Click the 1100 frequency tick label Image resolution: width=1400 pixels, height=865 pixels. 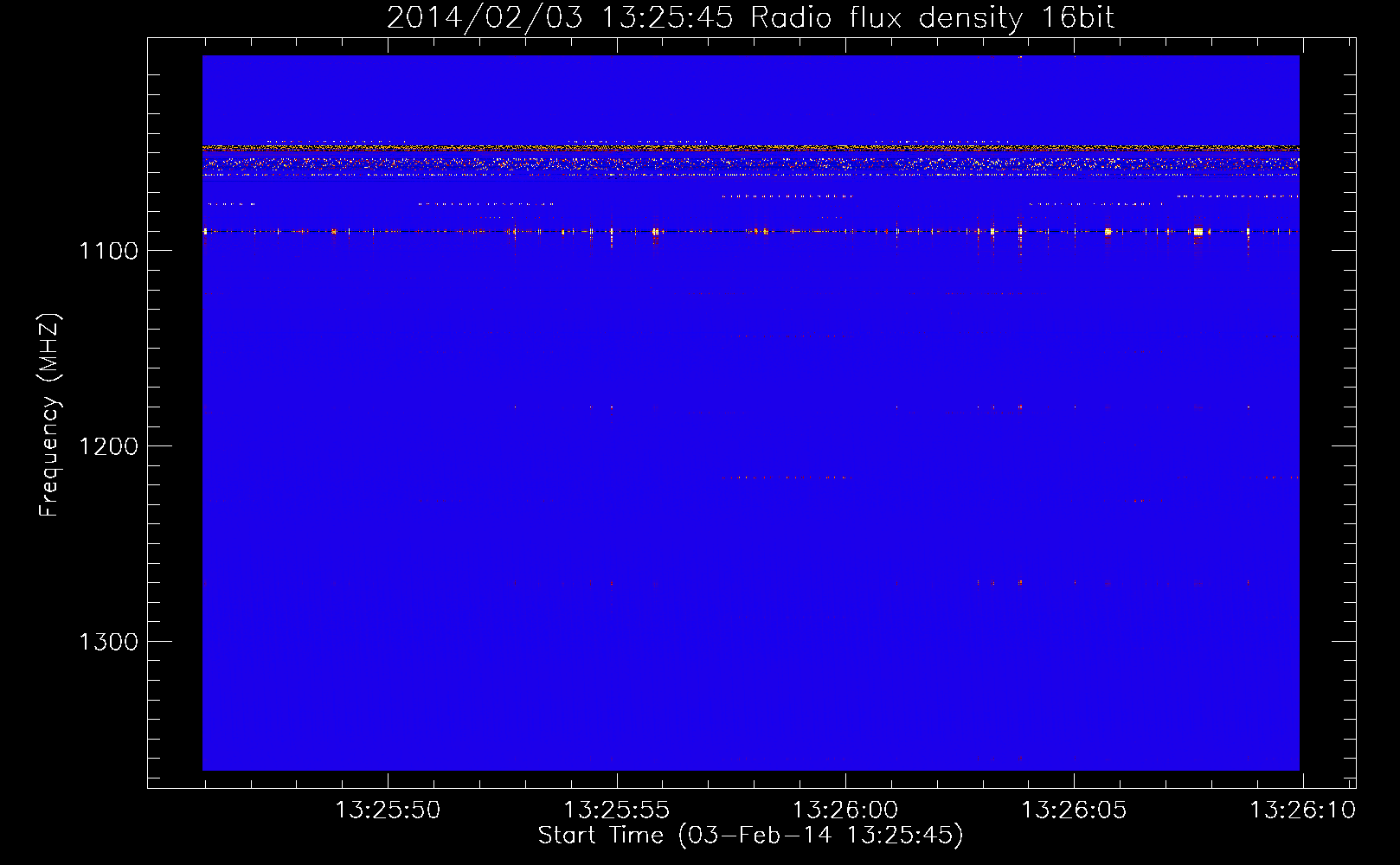pyautogui.click(x=108, y=251)
